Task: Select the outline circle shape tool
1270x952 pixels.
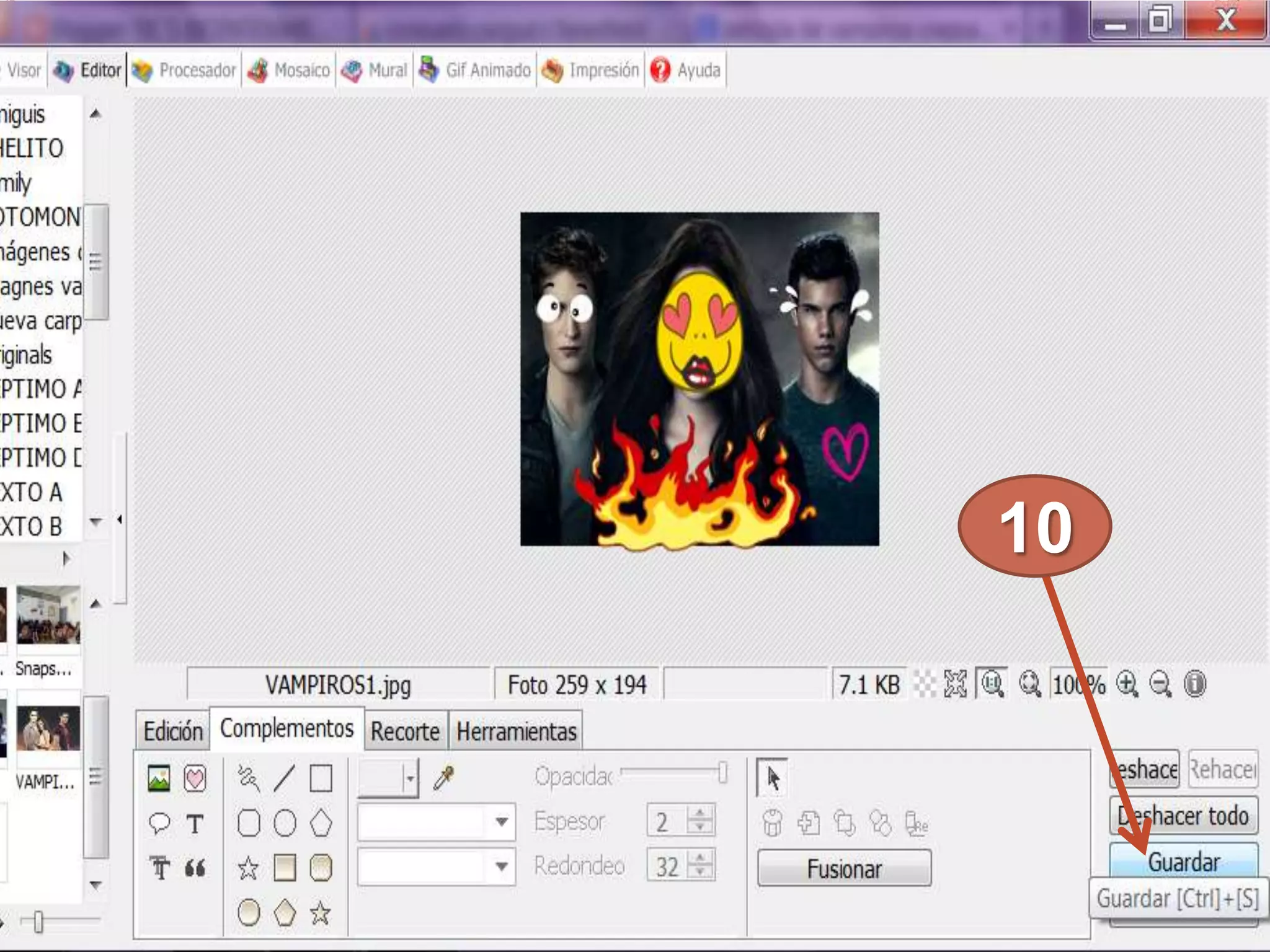Action: pyautogui.click(x=285, y=824)
